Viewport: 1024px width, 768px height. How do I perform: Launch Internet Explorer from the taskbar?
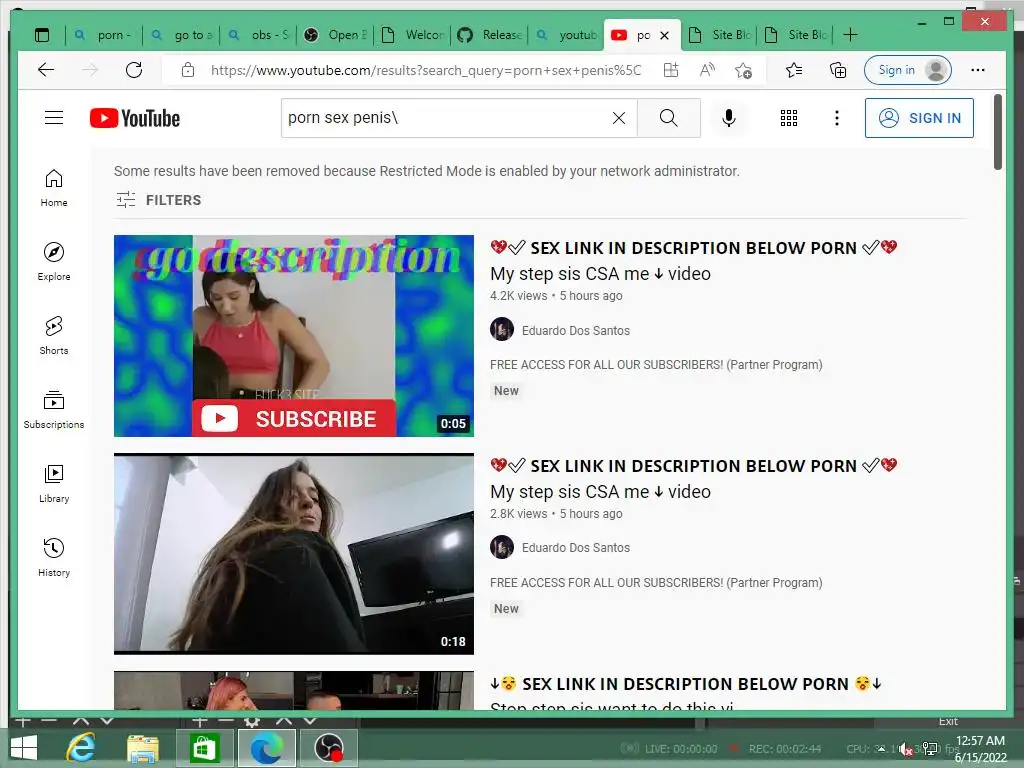coord(82,748)
